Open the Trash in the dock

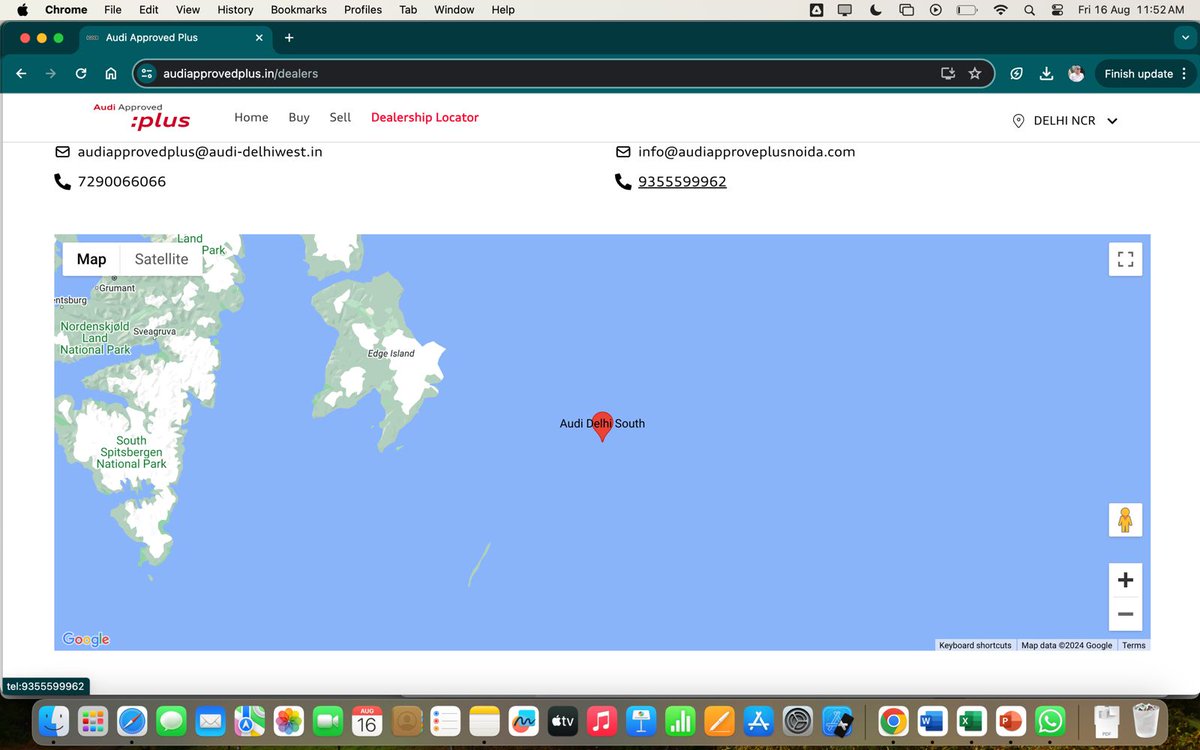(x=1145, y=720)
